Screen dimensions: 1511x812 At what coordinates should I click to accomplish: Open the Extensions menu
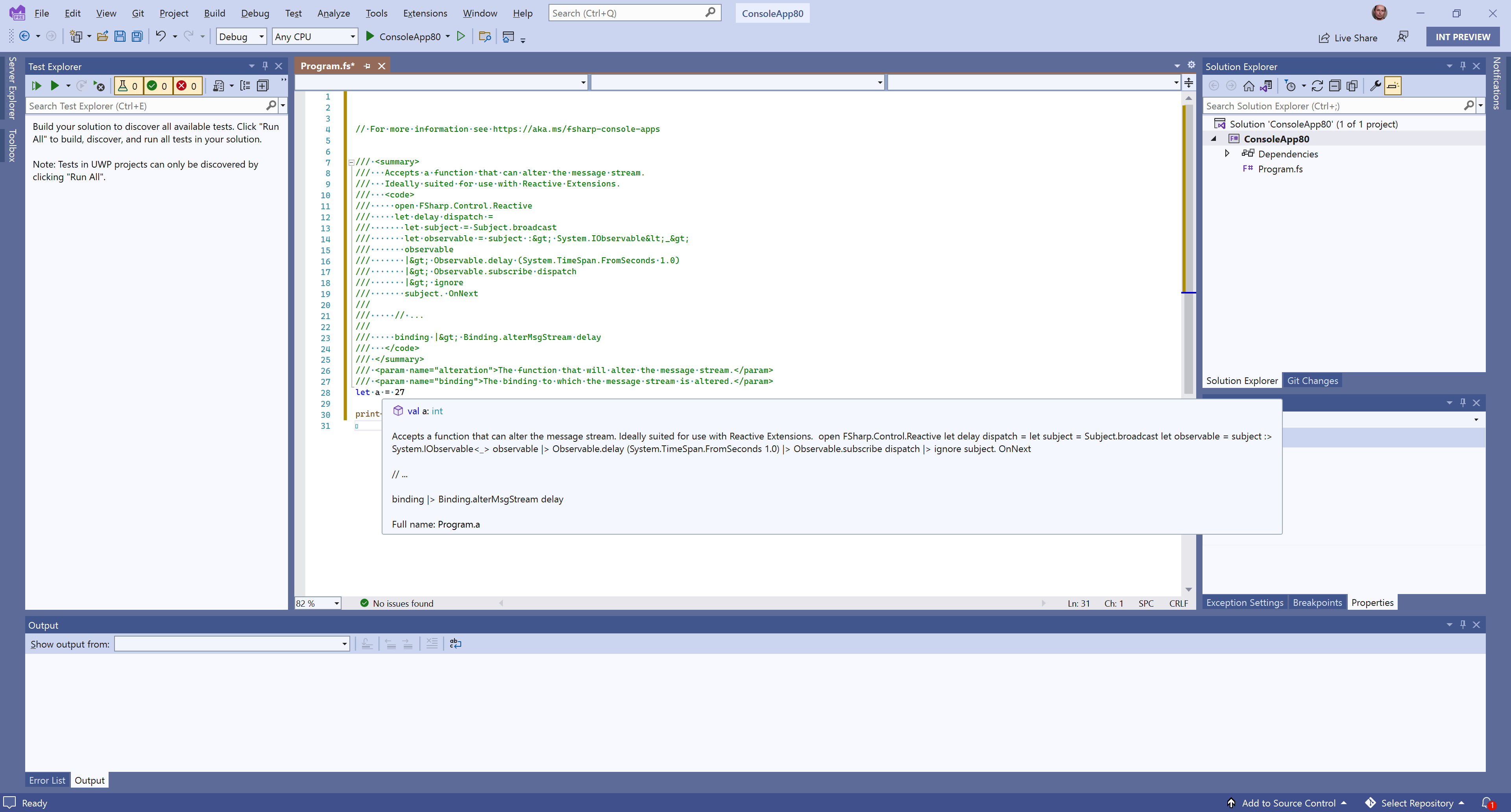click(x=425, y=13)
